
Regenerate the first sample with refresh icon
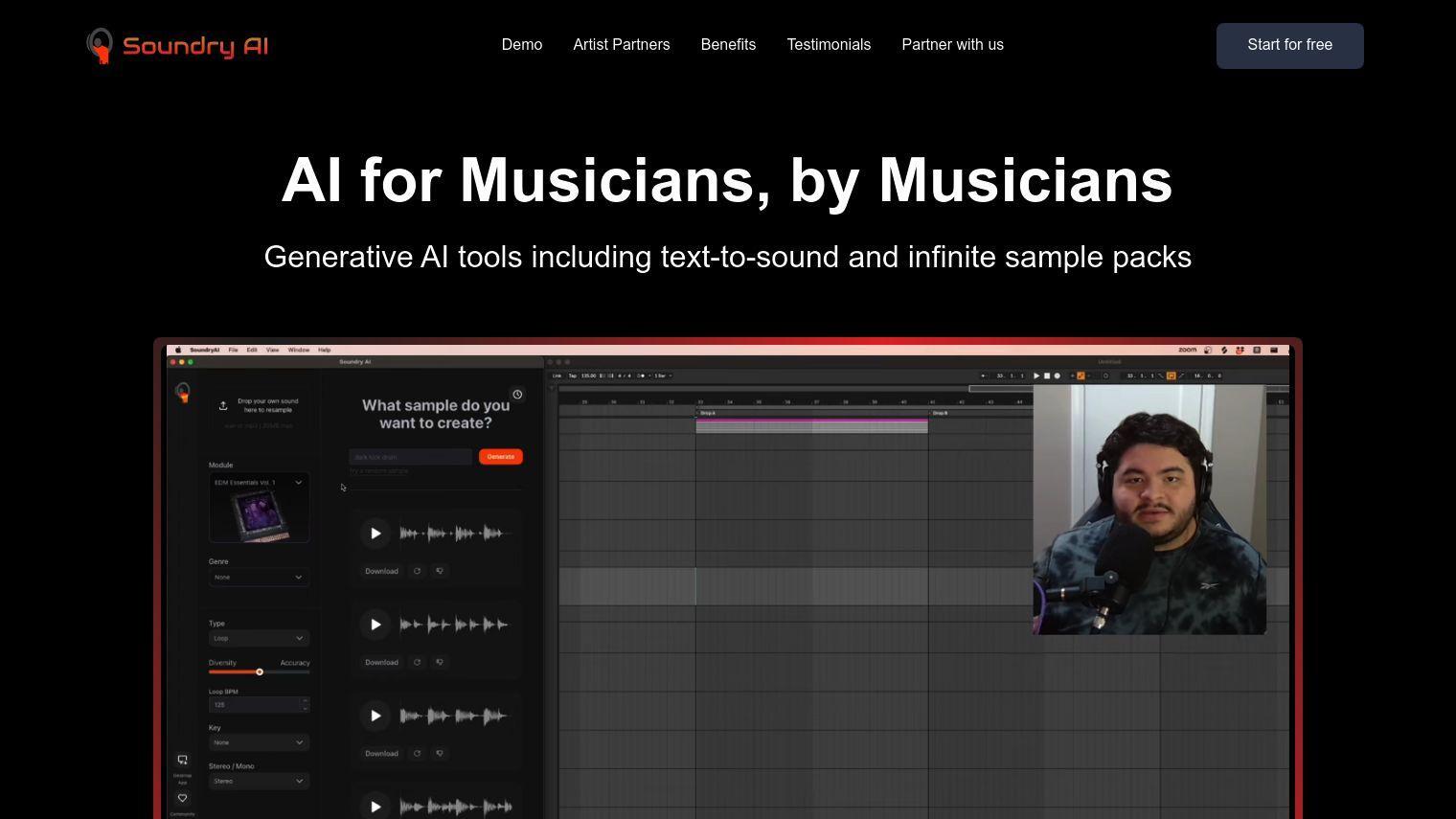click(x=417, y=571)
